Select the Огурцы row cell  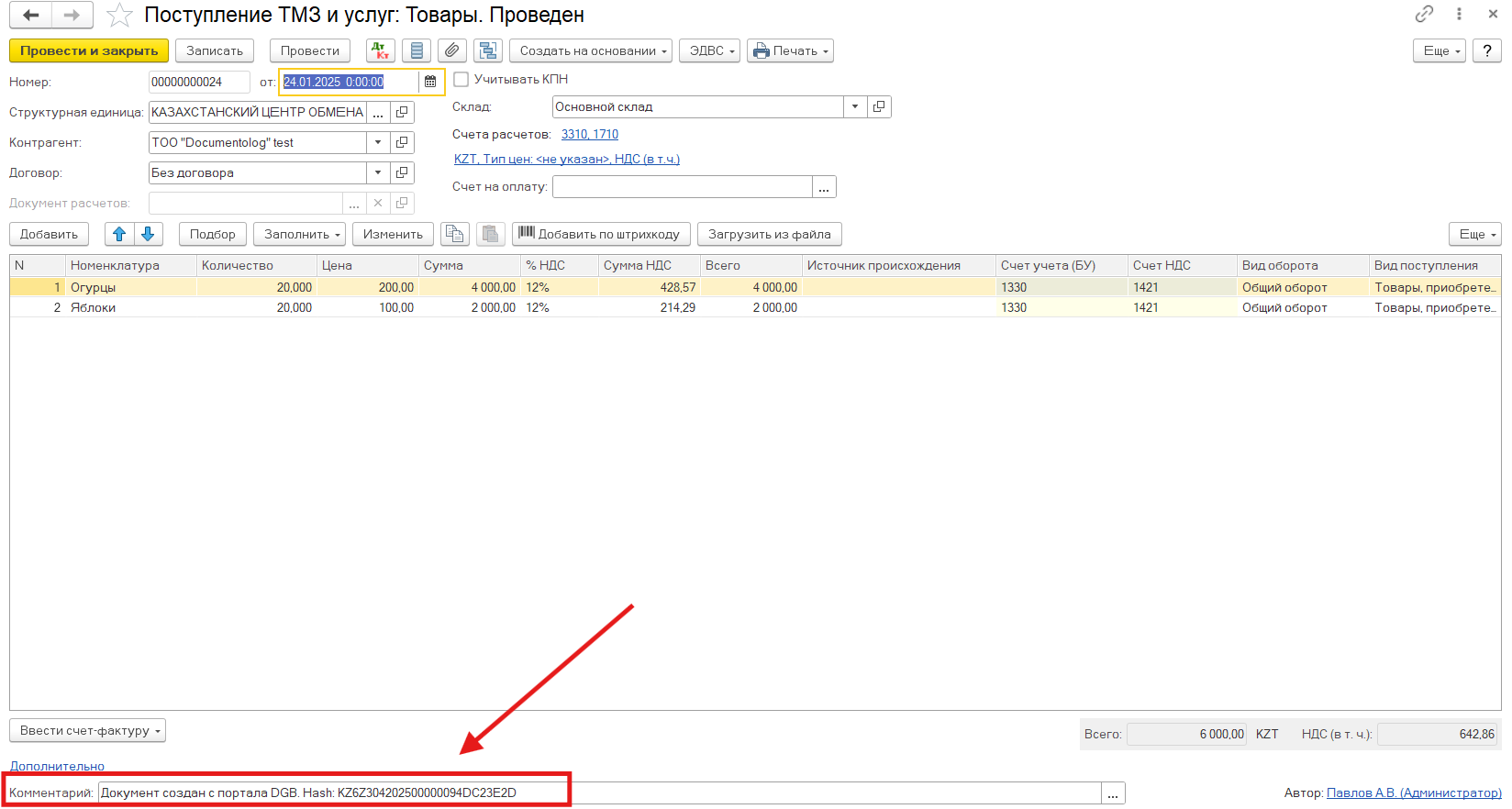coord(130,287)
